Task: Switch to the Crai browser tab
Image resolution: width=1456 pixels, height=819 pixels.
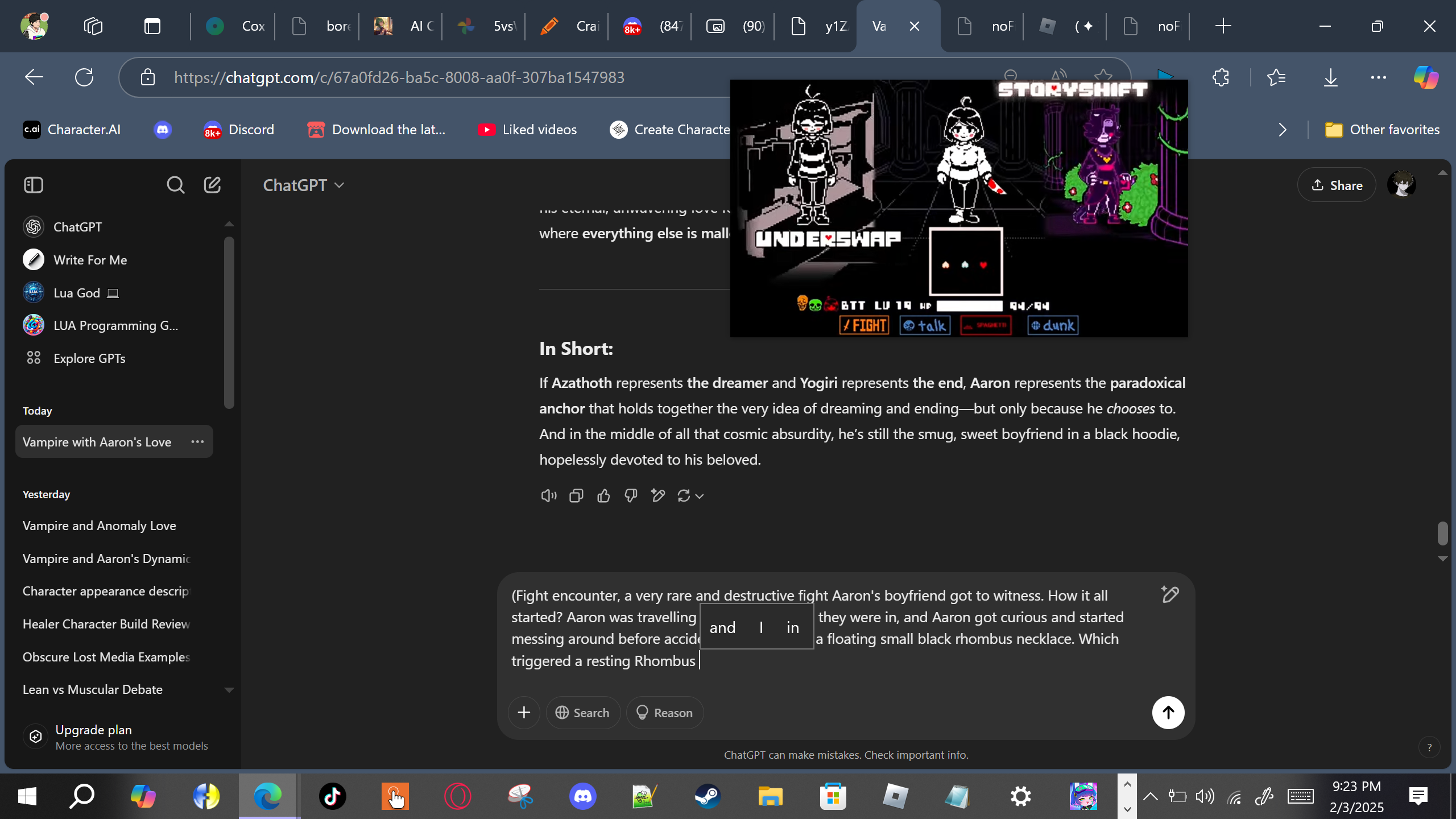Action: click(568, 26)
